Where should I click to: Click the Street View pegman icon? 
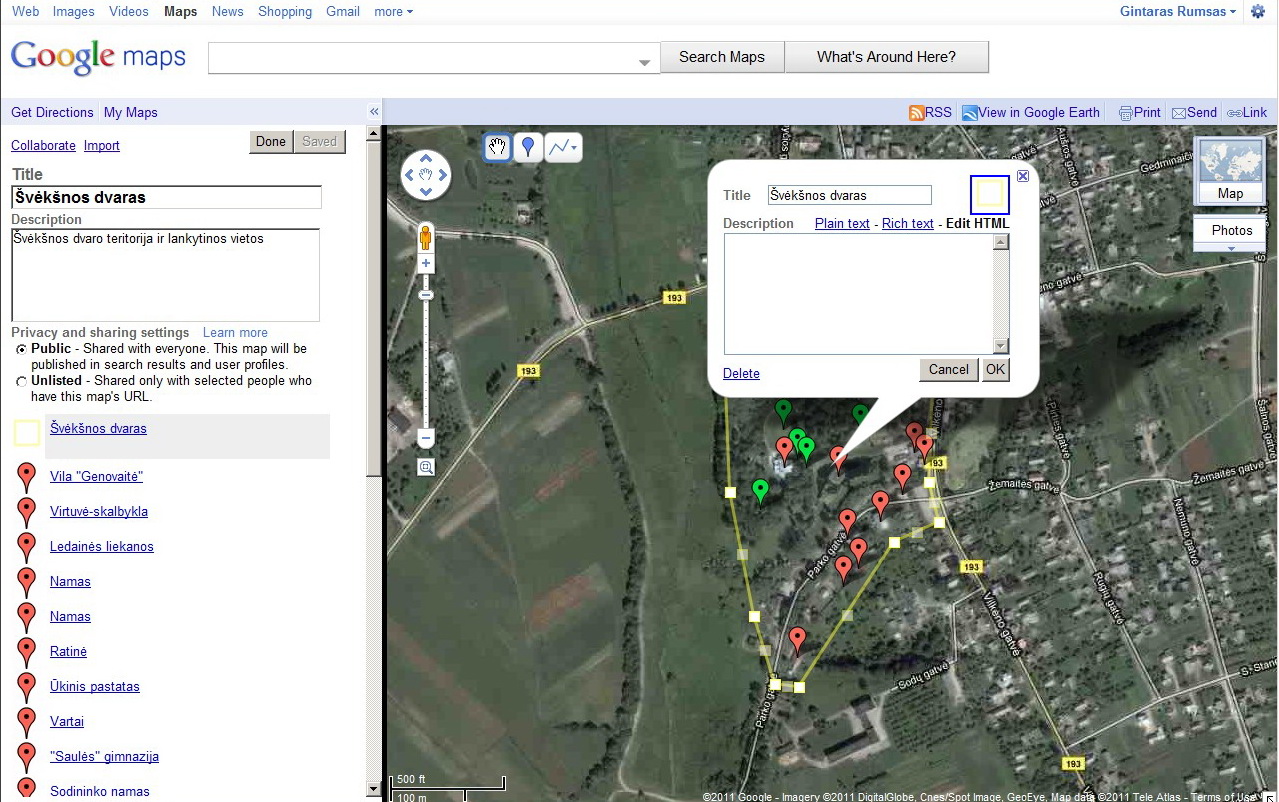426,238
